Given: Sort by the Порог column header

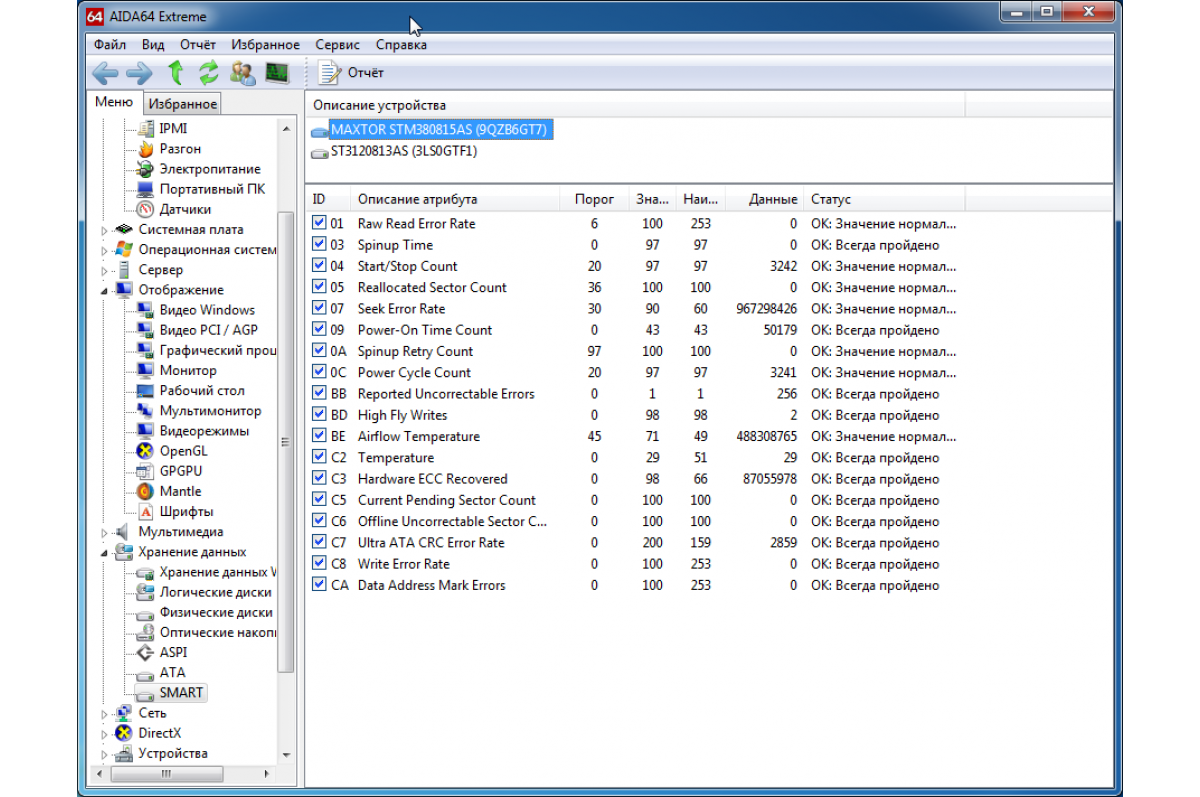Looking at the screenshot, I should point(595,199).
